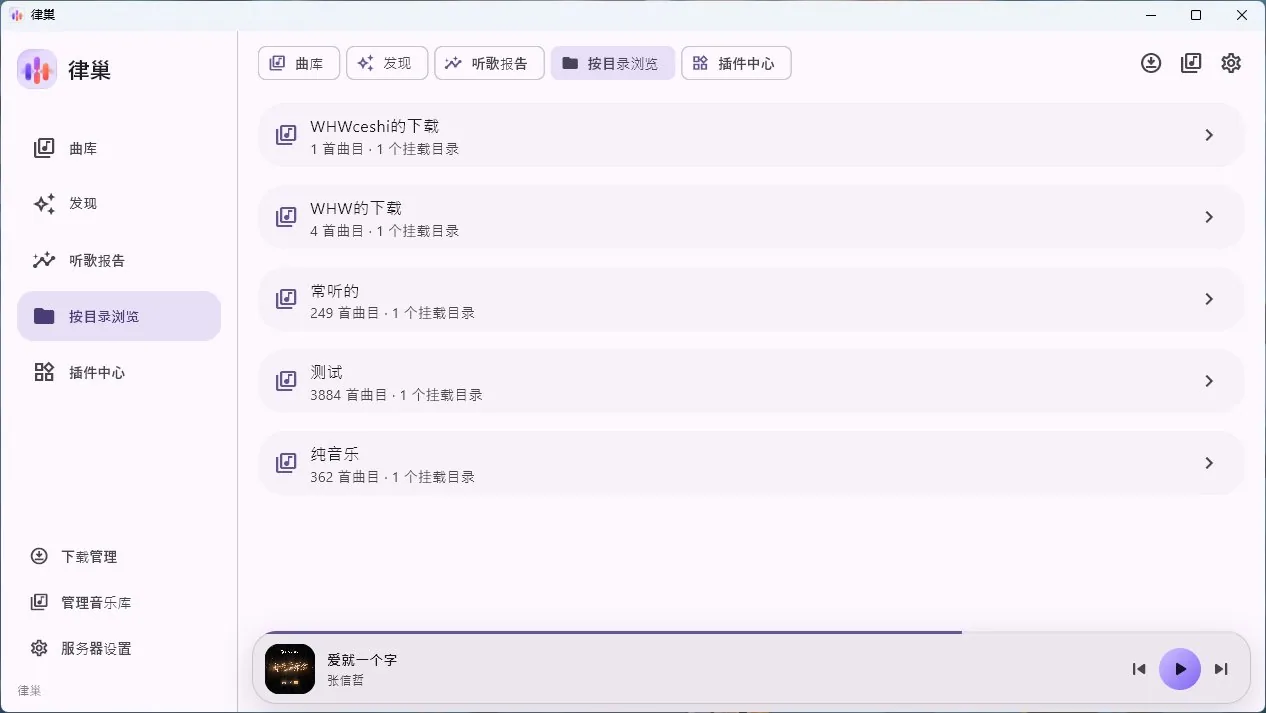Open 曲库 in the left sidebar

pyautogui.click(x=119, y=148)
